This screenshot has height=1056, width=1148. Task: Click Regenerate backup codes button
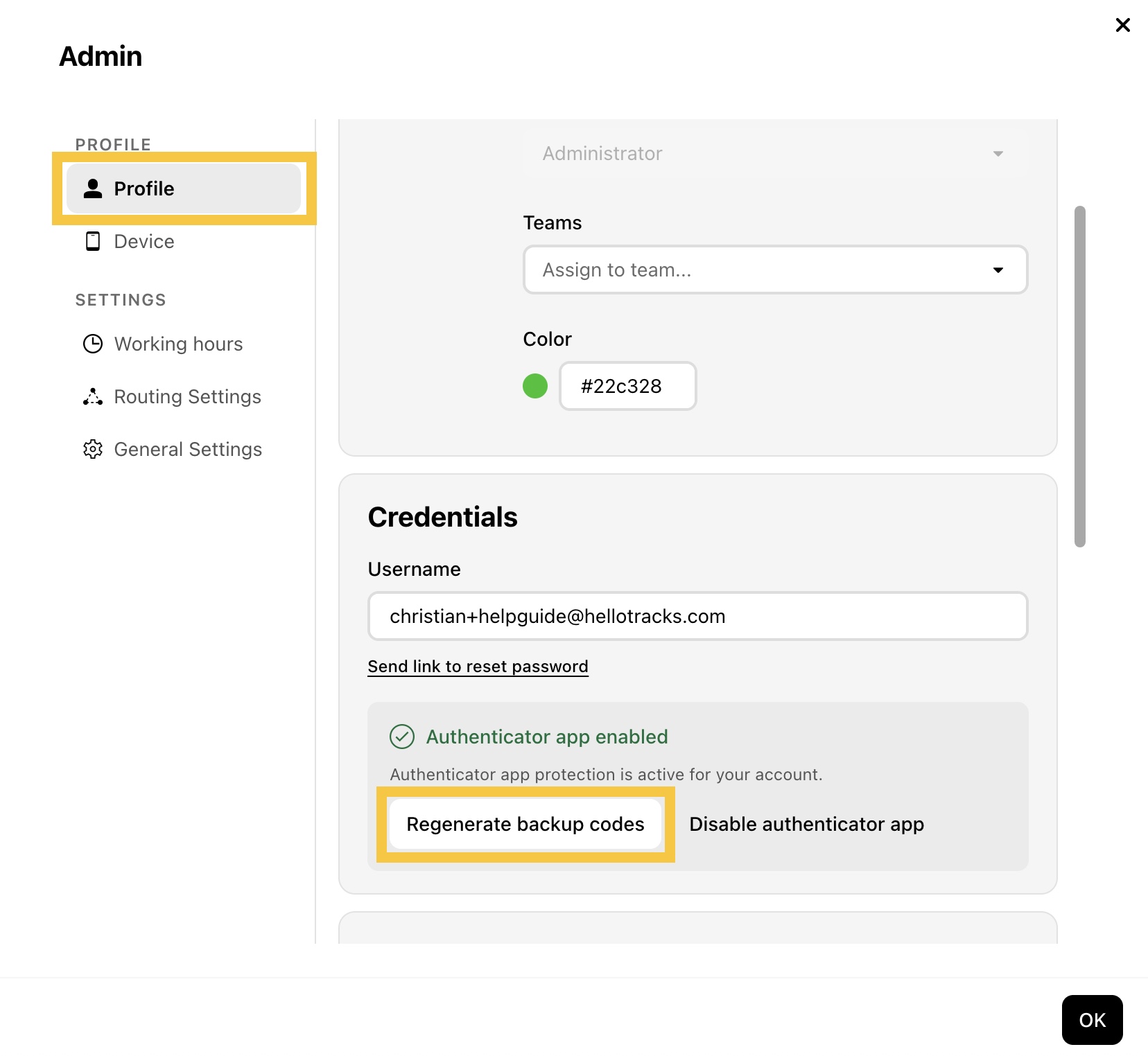[x=525, y=824]
